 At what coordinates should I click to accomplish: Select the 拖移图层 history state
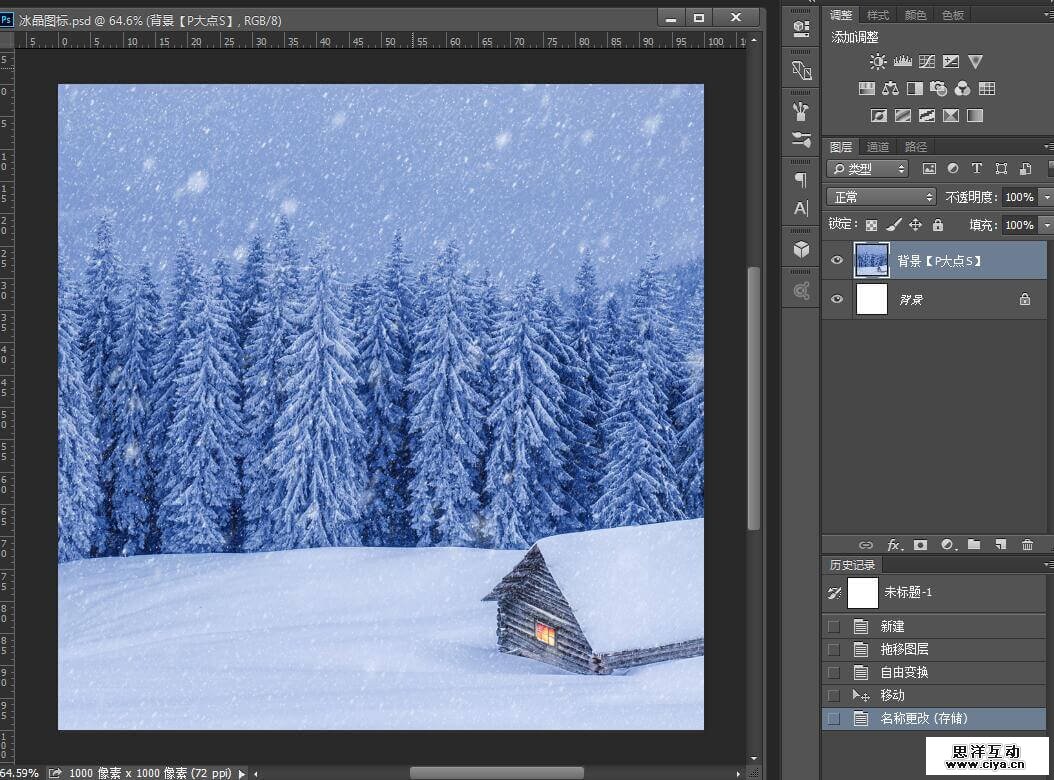point(904,649)
